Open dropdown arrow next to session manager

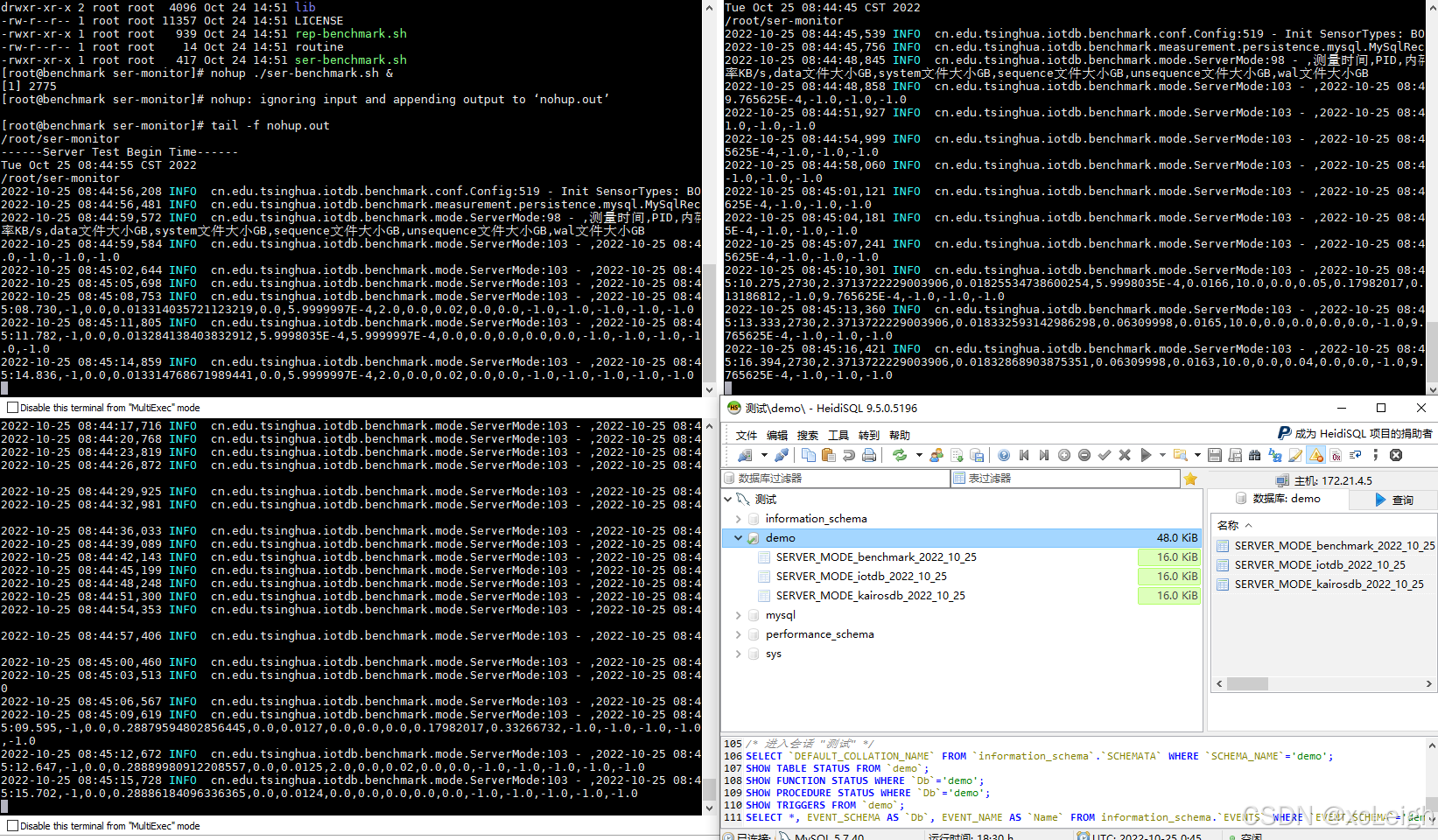(x=764, y=455)
